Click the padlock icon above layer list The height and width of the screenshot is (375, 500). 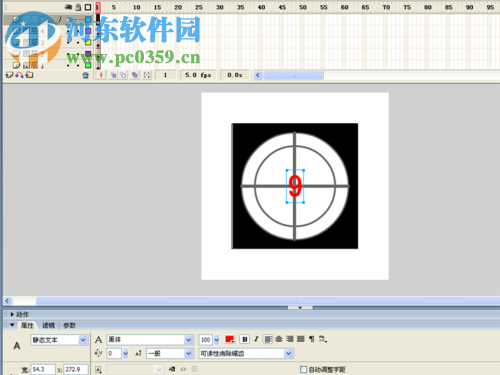(x=78, y=7)
